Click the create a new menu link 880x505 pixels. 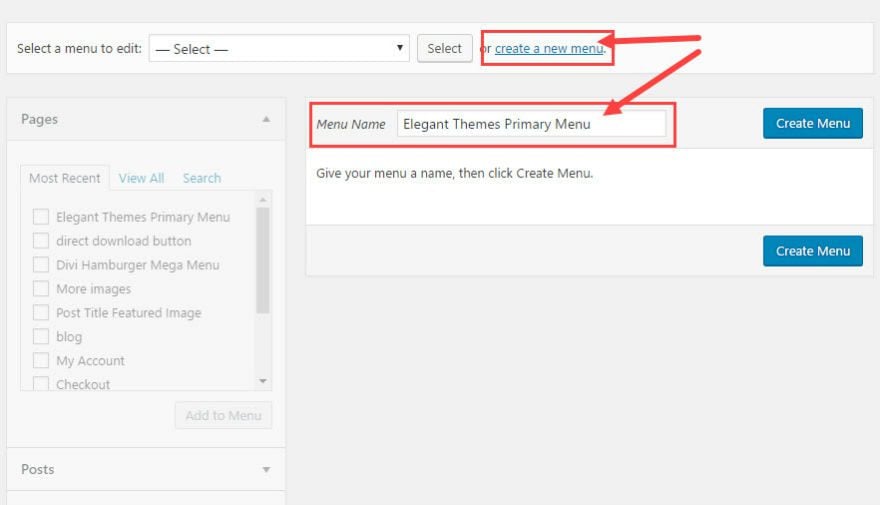tap(549, 49)
